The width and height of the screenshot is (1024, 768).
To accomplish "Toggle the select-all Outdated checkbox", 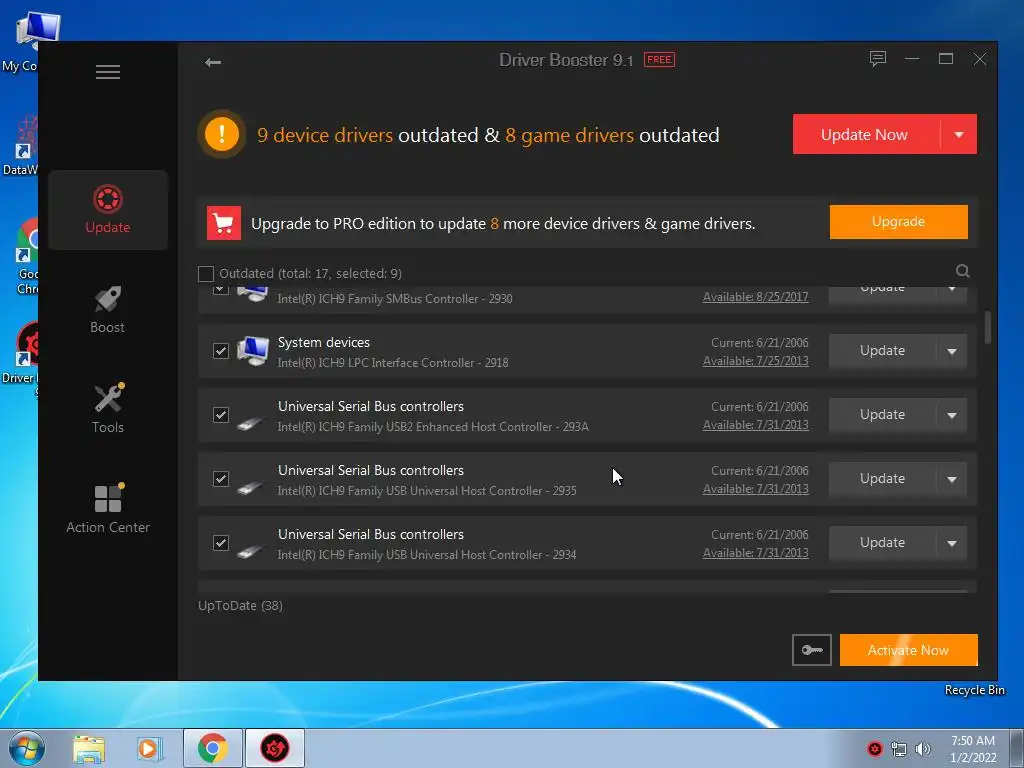I will (206, 274).
